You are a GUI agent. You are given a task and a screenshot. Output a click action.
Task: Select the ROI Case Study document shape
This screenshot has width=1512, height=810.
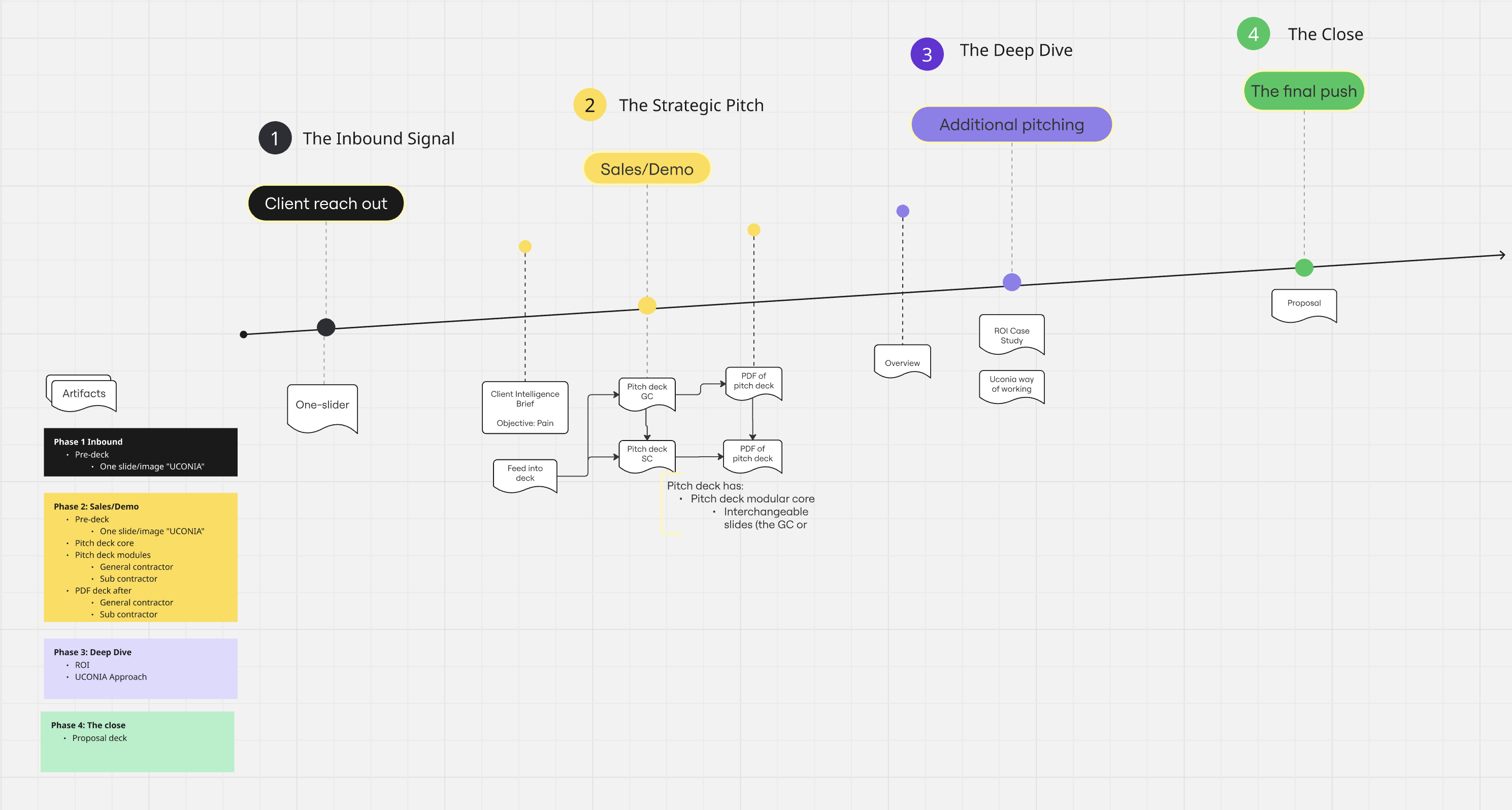tap(1011, 334)
